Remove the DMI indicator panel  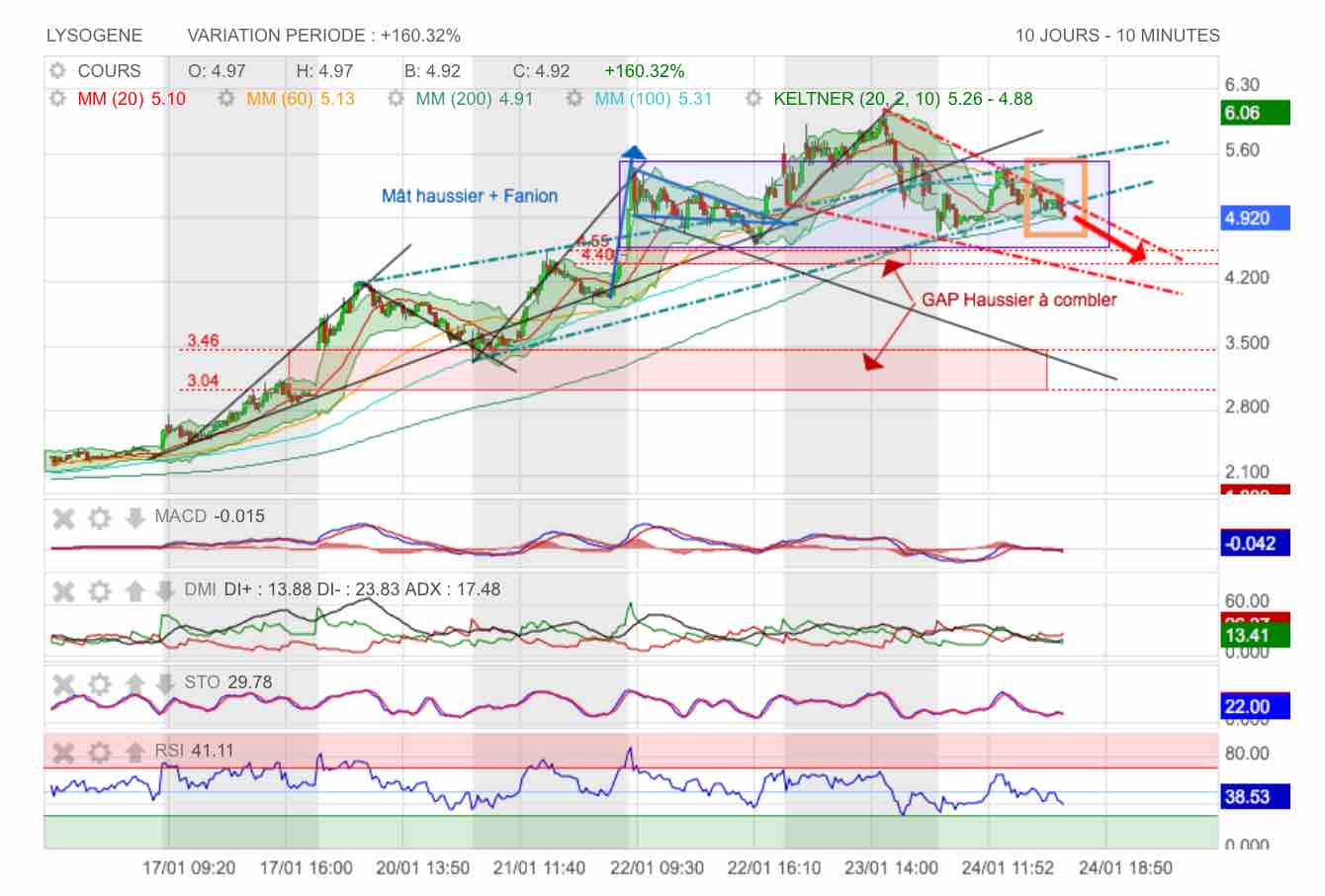click(x=63, y=591)
